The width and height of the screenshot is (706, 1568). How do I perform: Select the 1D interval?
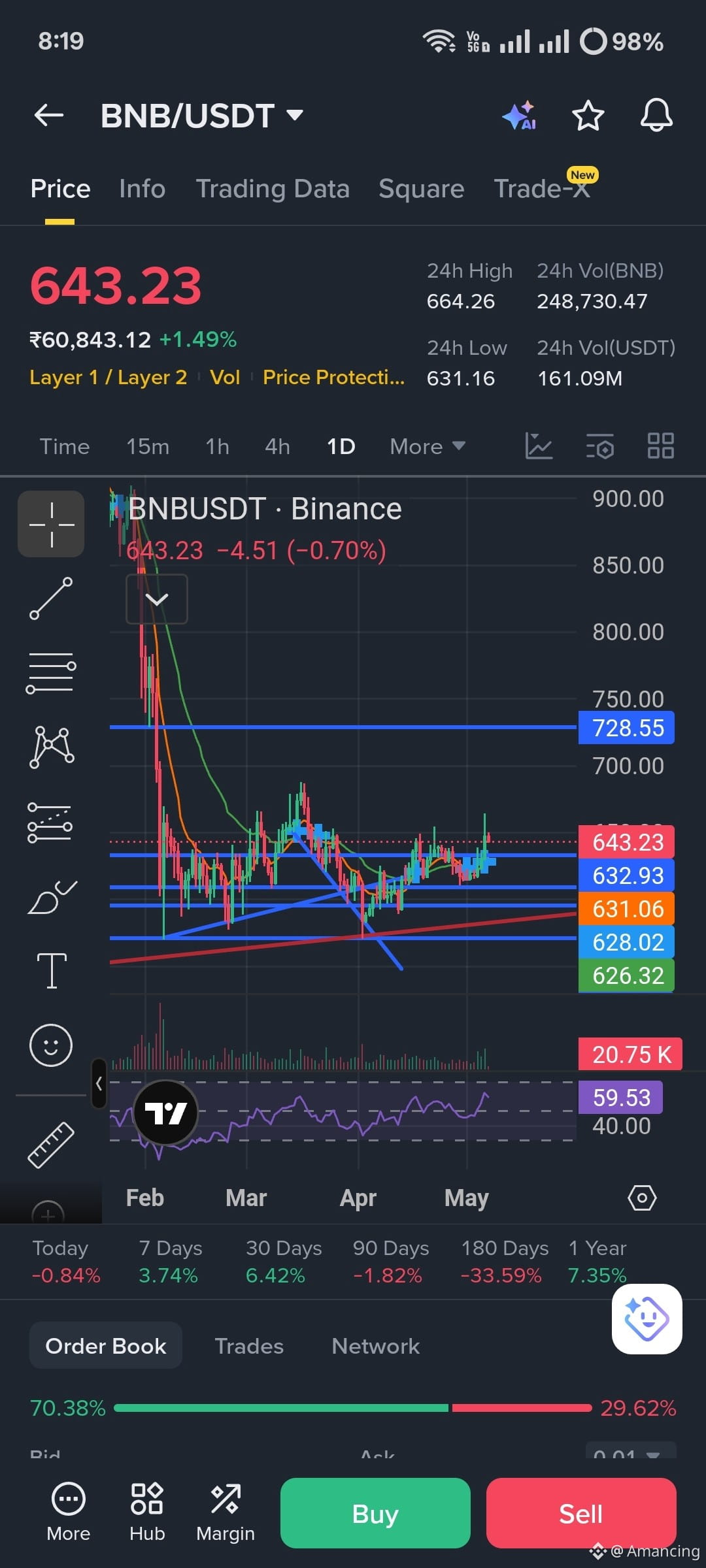(x=341, y=447)
